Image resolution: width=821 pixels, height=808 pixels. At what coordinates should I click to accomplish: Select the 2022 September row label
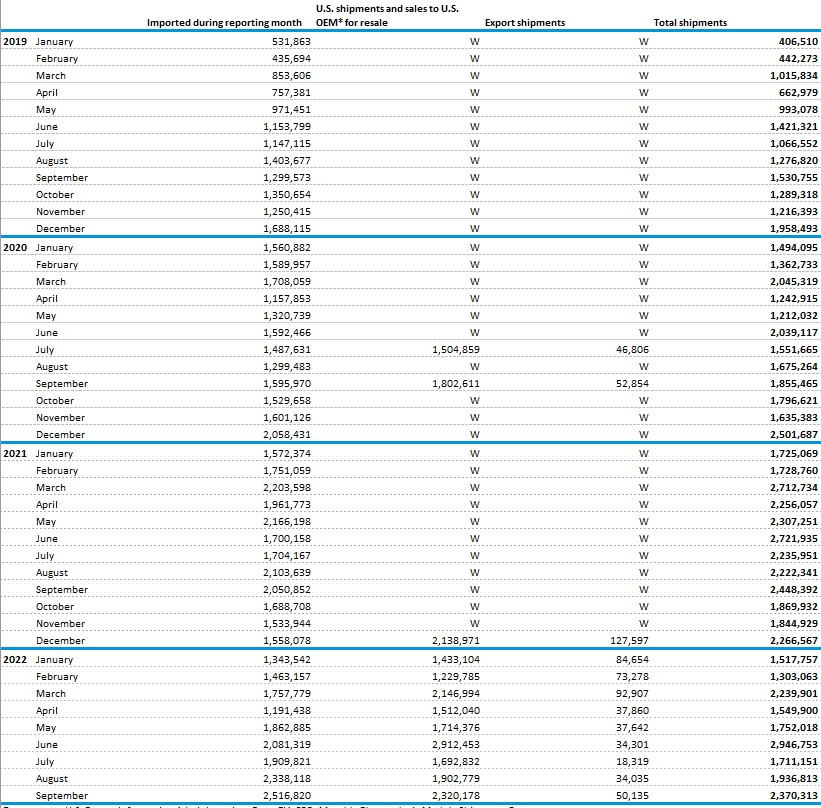[x=62, y=796]
